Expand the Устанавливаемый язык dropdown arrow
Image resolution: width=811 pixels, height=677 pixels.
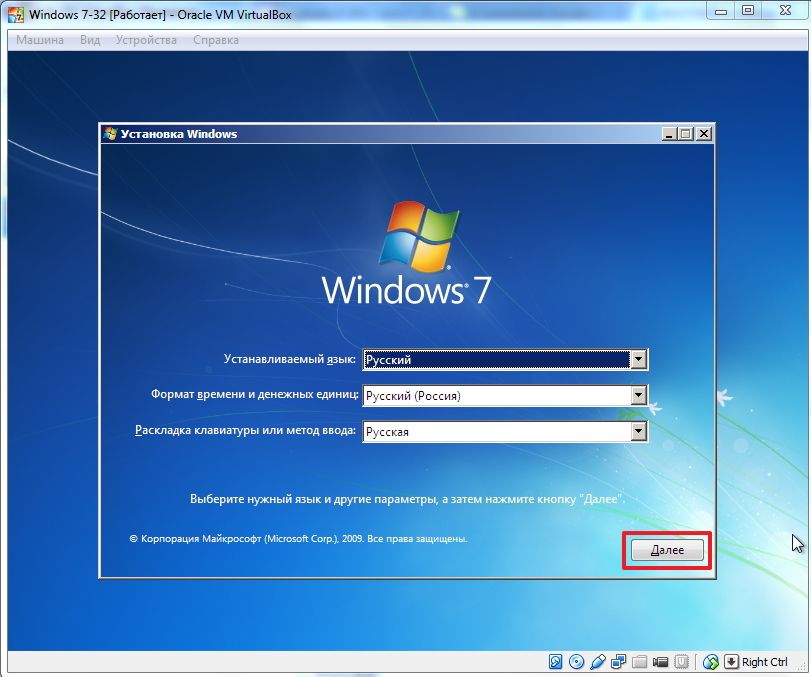[x=639, y=360]
